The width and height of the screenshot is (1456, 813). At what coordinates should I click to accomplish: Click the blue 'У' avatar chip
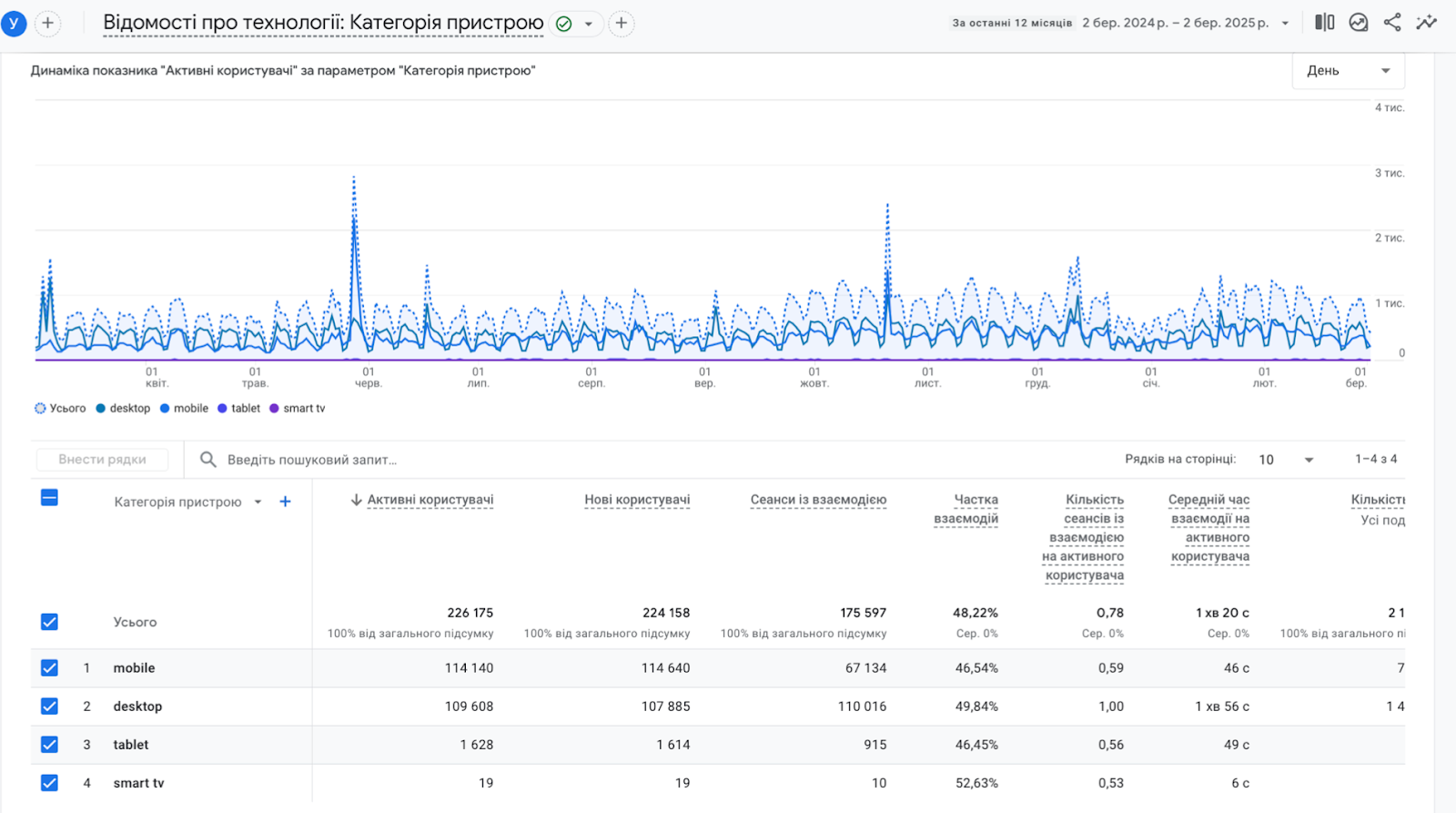pyautogui.click(x=13, y=23)
